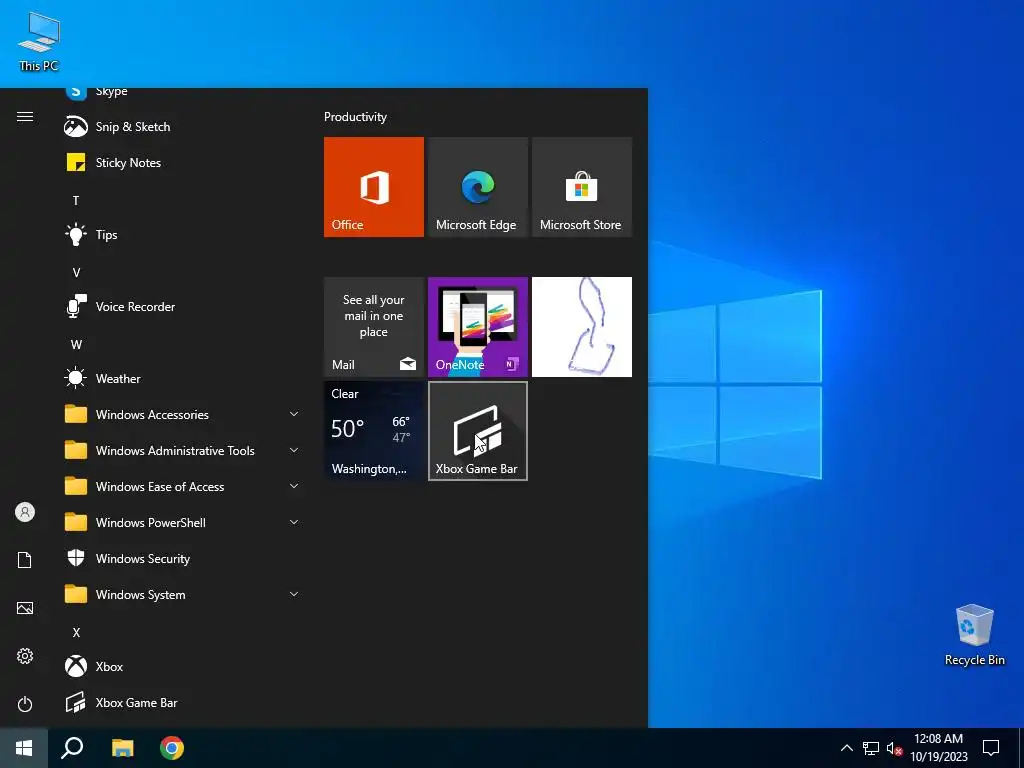Open the Action Center notifications
Viewport: 1024px width, 768px height.
coord(991,748)
